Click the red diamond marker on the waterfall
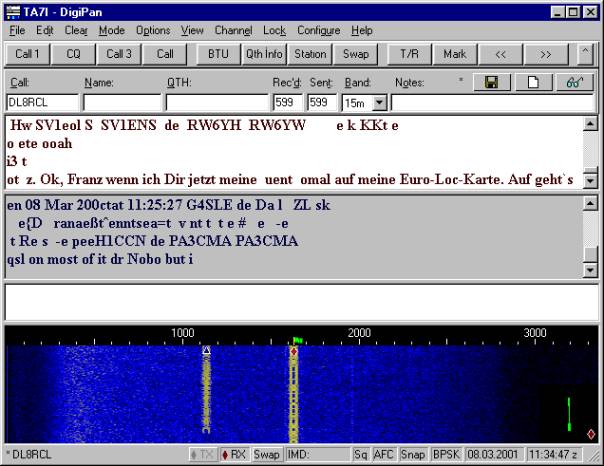Viewport: 604px width, 466px height. click(x=294, y=351)
